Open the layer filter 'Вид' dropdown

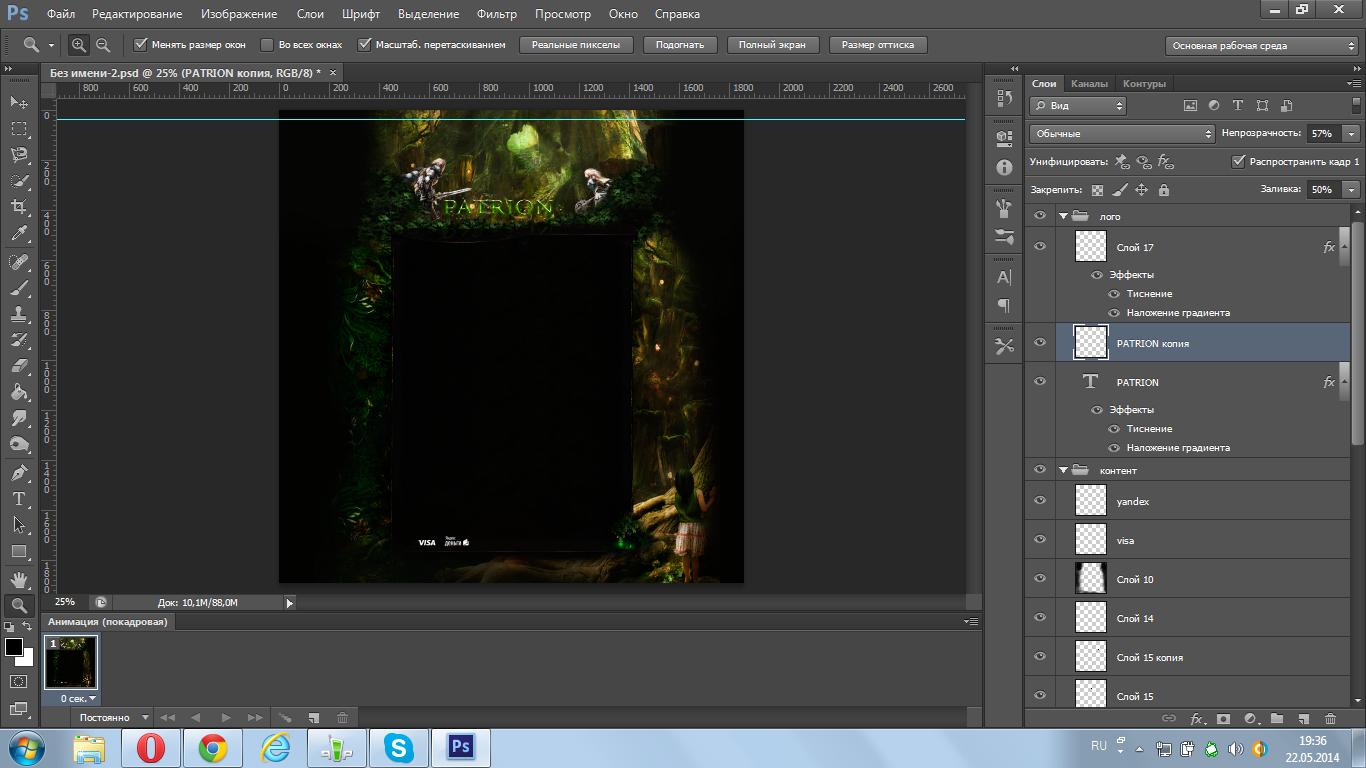[x=1078, y=105]
